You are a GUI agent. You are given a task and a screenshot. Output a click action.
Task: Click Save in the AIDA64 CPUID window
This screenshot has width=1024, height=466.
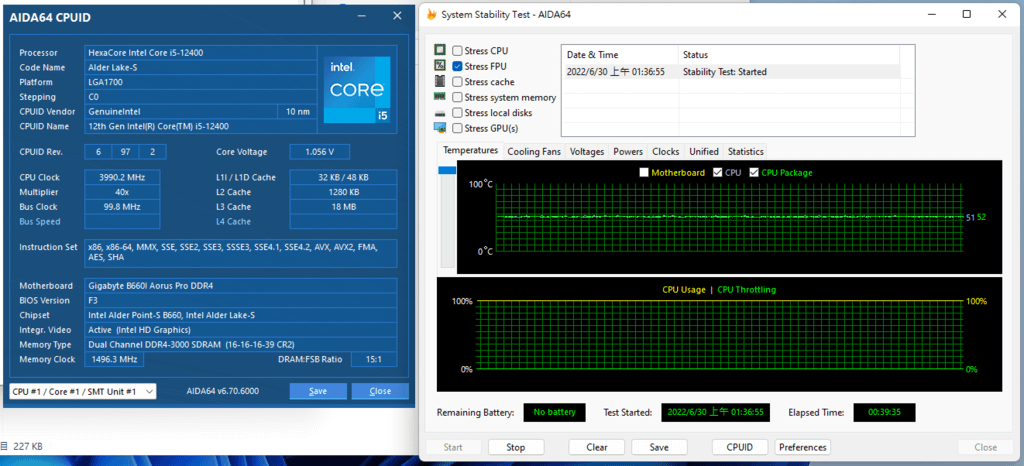pyautogui.click(x=317, y=391)
